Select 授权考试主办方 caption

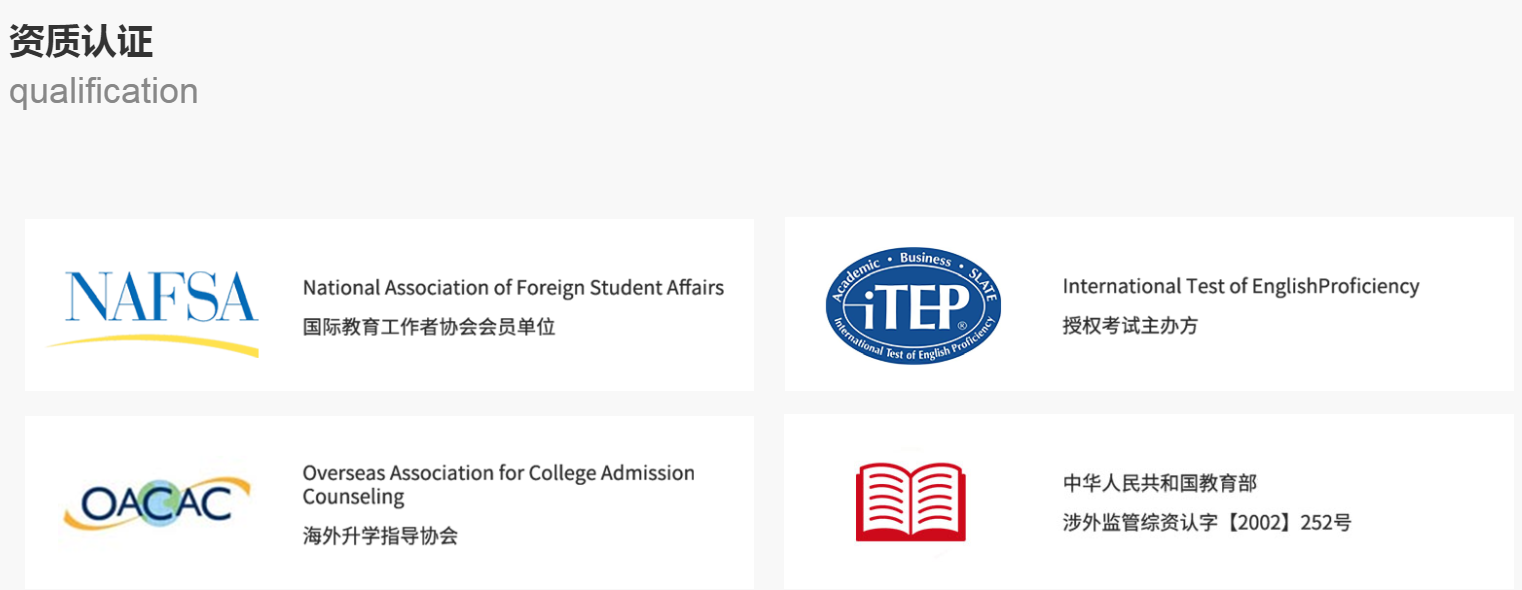point(1130,325)
